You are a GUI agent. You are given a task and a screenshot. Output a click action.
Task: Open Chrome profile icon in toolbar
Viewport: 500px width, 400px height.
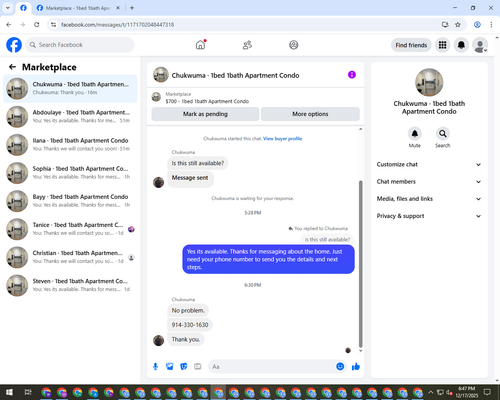pos(477,25)
